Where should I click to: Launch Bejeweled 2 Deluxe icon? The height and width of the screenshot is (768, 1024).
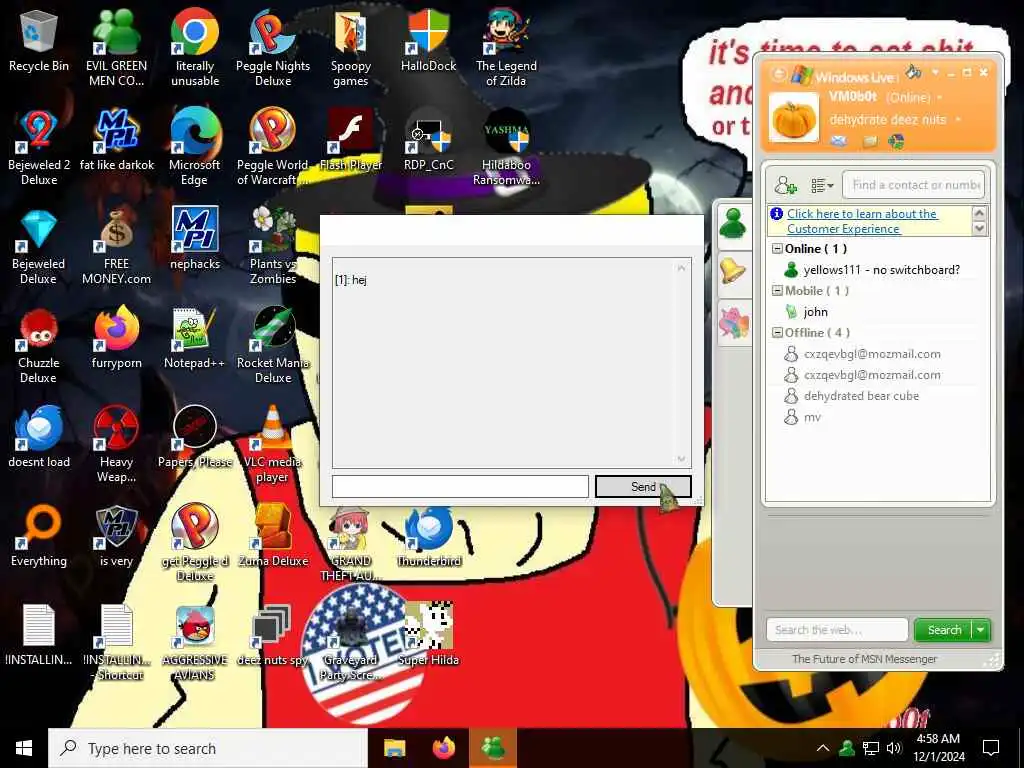coord(39,147)
